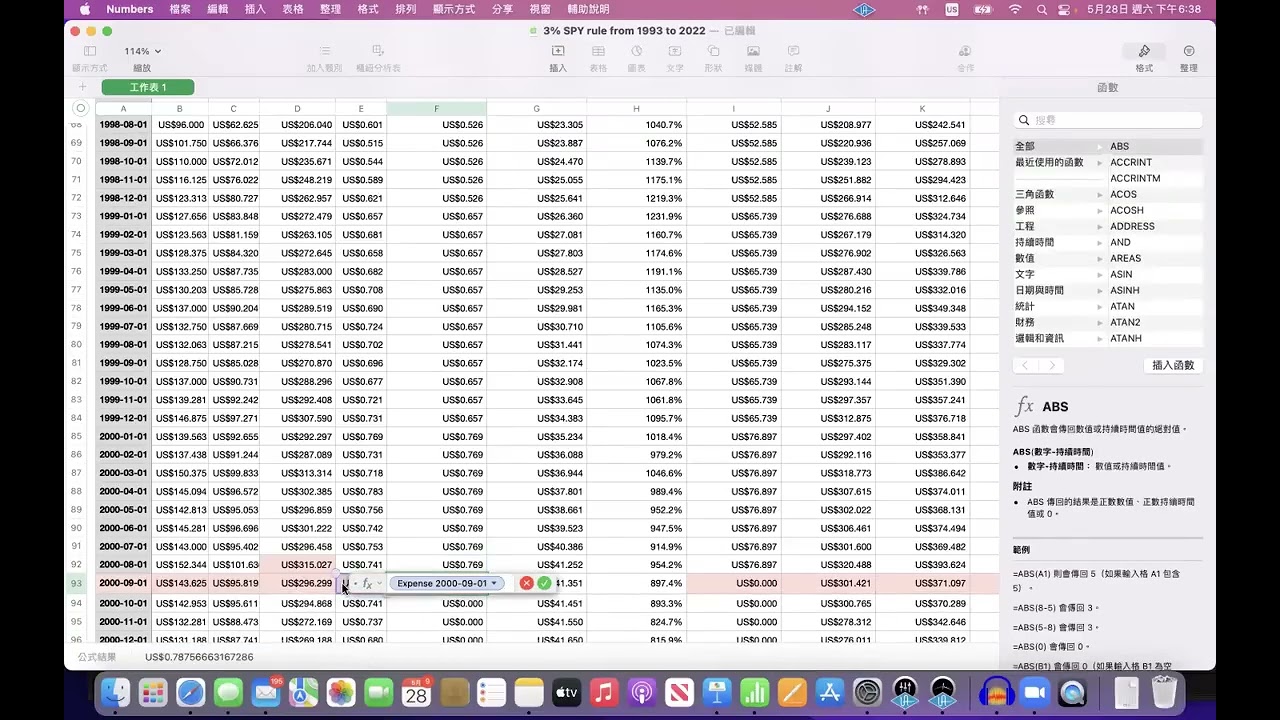Open Spotlight search in menu bar
Viewport: 1280px width, 720px height.
1042,9
